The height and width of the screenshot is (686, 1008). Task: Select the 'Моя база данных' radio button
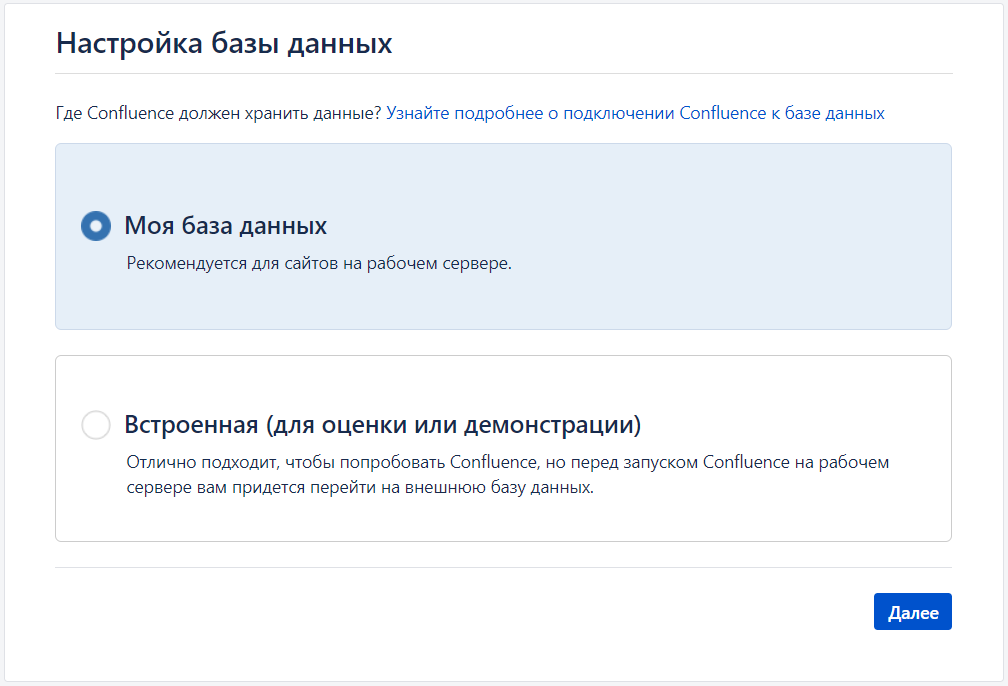click(96, 226)
